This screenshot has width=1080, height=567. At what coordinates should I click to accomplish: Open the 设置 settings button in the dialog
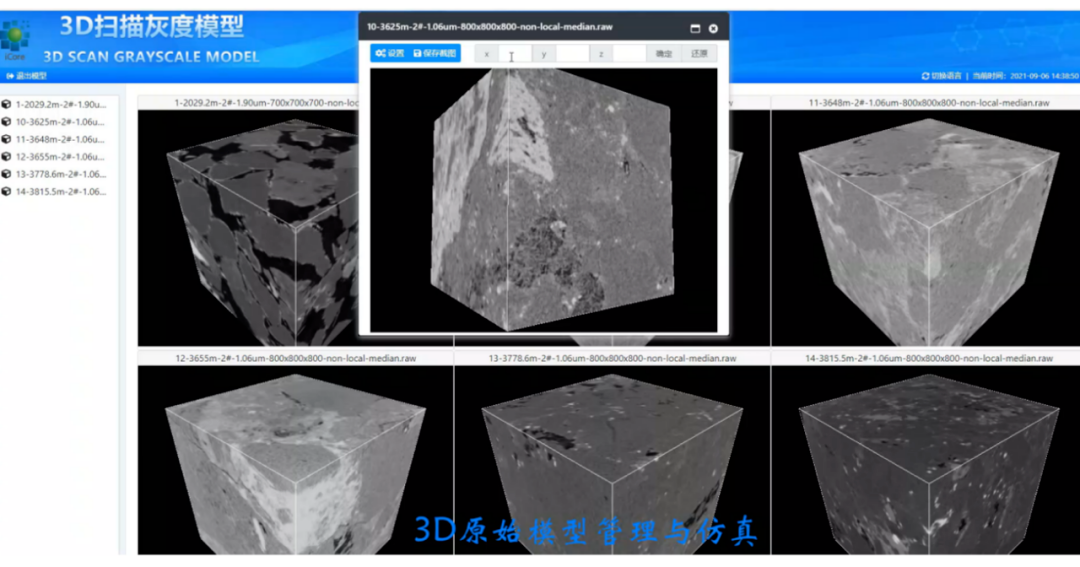[389, 53]
